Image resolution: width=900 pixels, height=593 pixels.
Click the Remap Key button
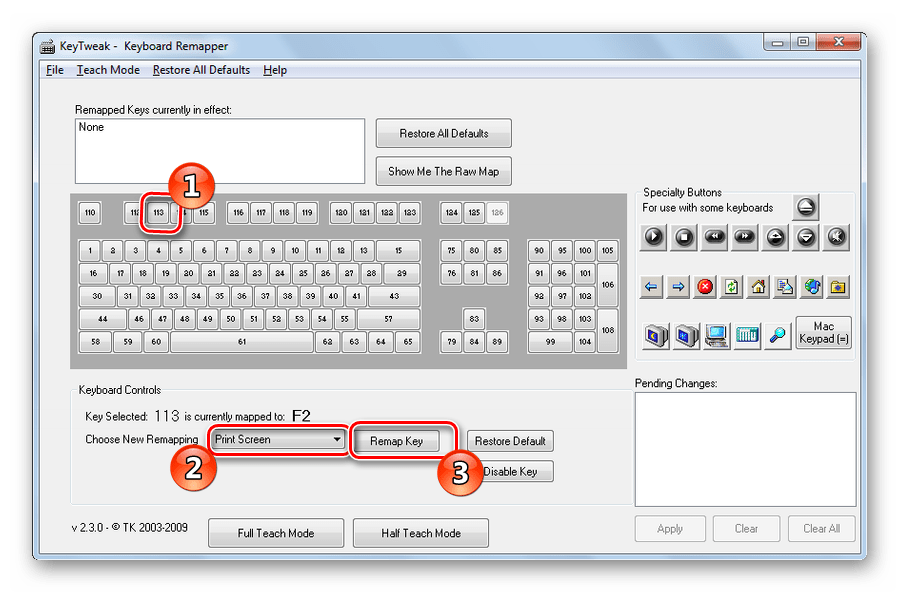coord(397,441)
